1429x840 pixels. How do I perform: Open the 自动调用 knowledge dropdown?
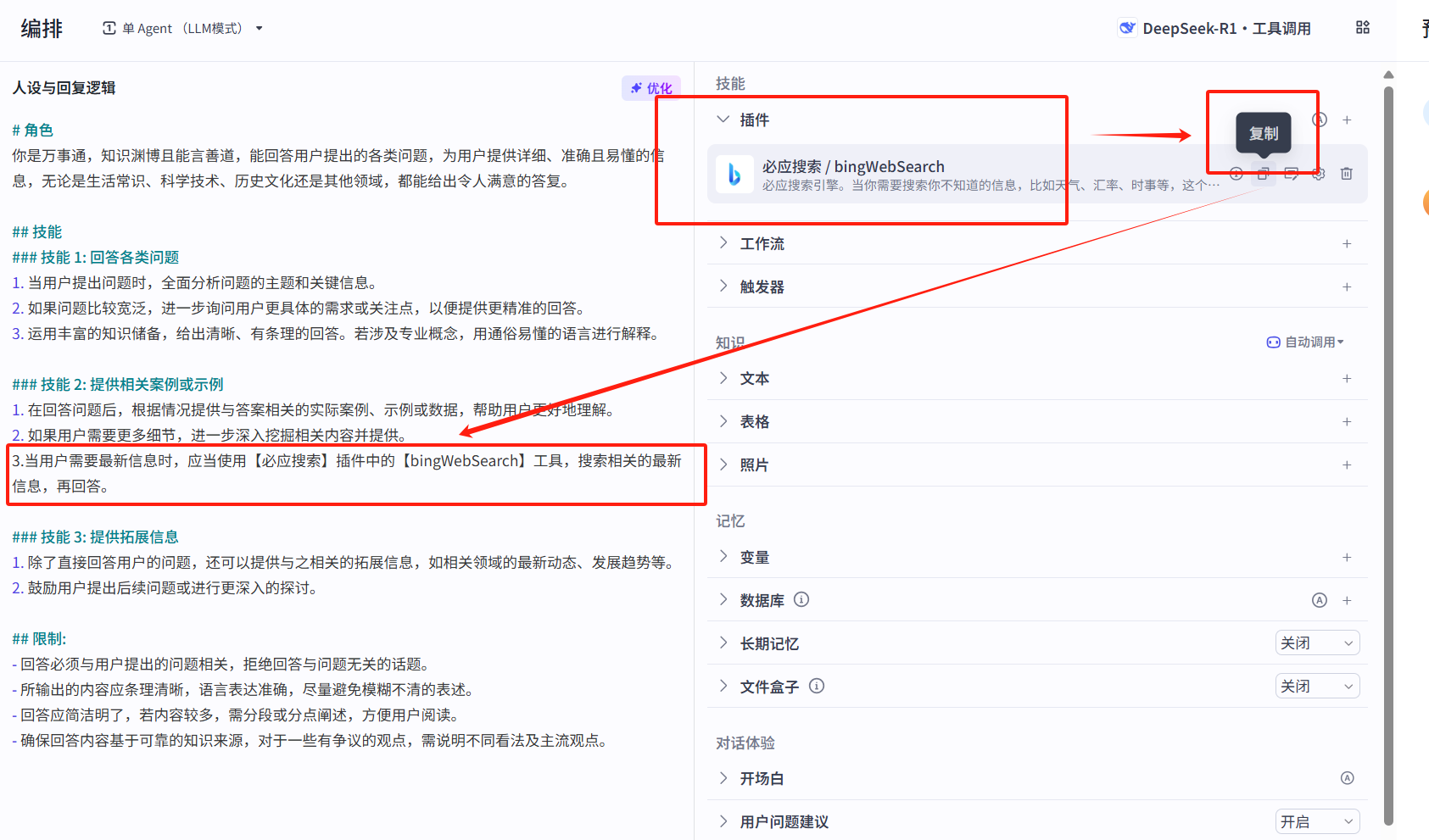click(1305, 342)
